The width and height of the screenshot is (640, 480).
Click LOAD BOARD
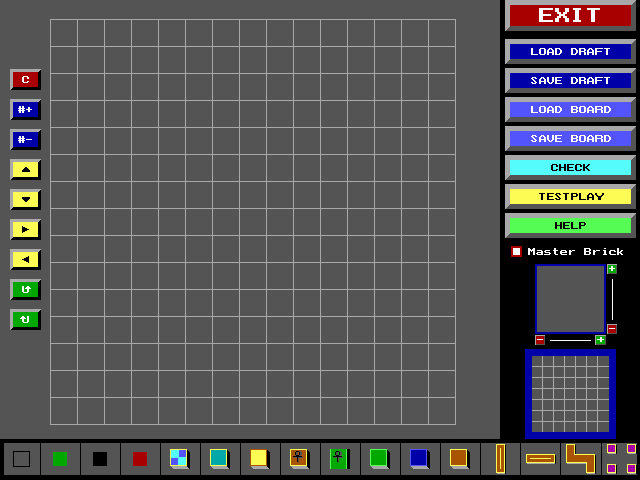570,110
